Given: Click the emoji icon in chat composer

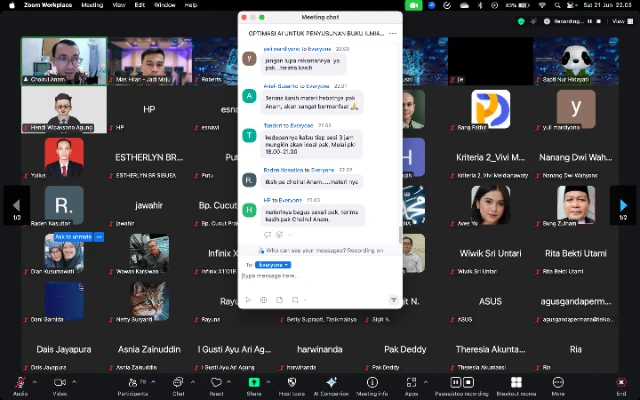Looking at the screenshot, I should (x=264, y=299).
